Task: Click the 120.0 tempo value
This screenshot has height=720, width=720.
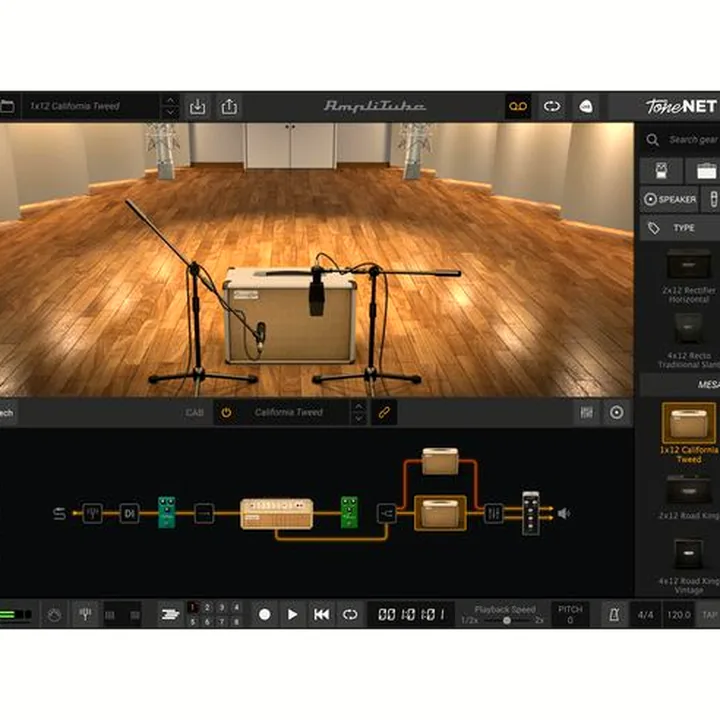Action: pos(679,614)
